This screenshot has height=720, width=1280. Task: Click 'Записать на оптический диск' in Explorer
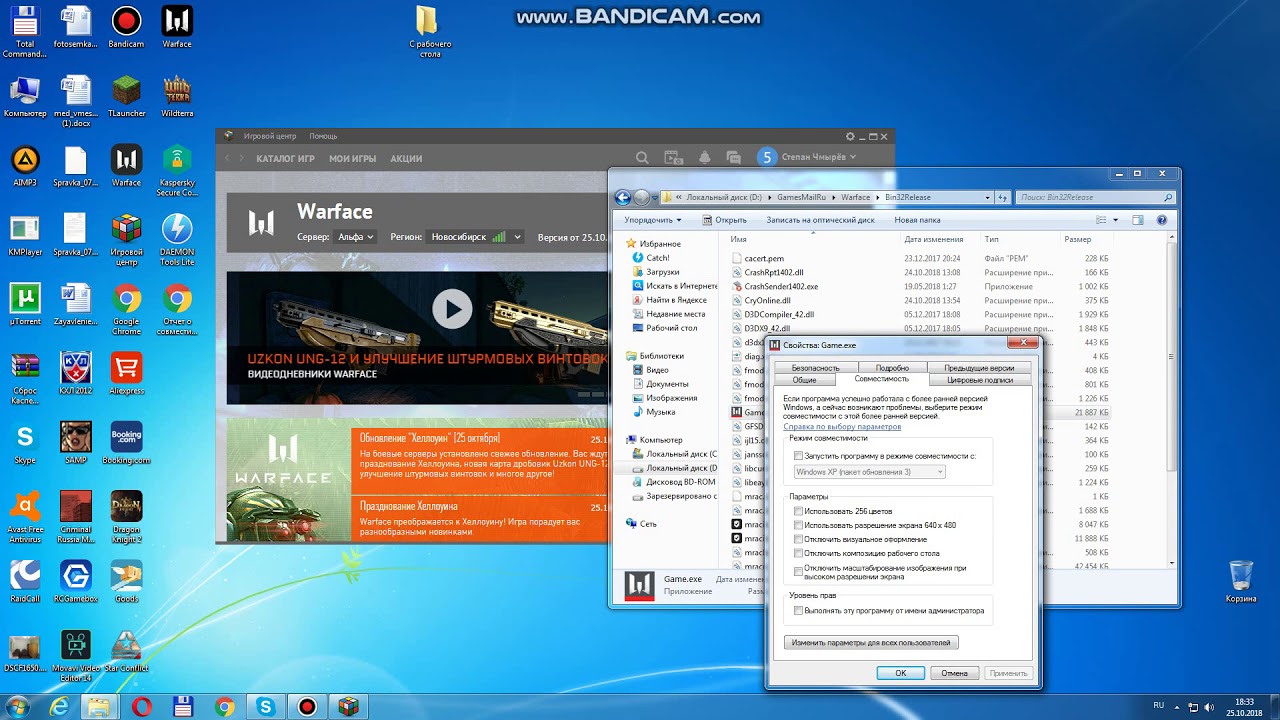[x=820, y=220]
